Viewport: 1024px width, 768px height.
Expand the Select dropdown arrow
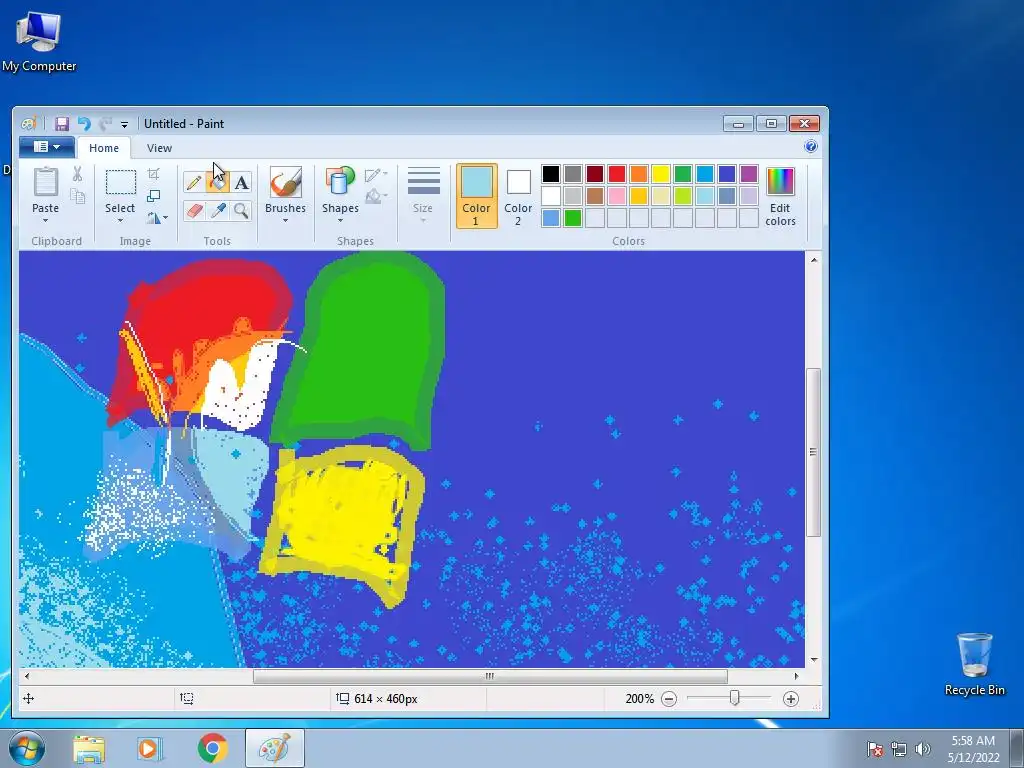120,221
